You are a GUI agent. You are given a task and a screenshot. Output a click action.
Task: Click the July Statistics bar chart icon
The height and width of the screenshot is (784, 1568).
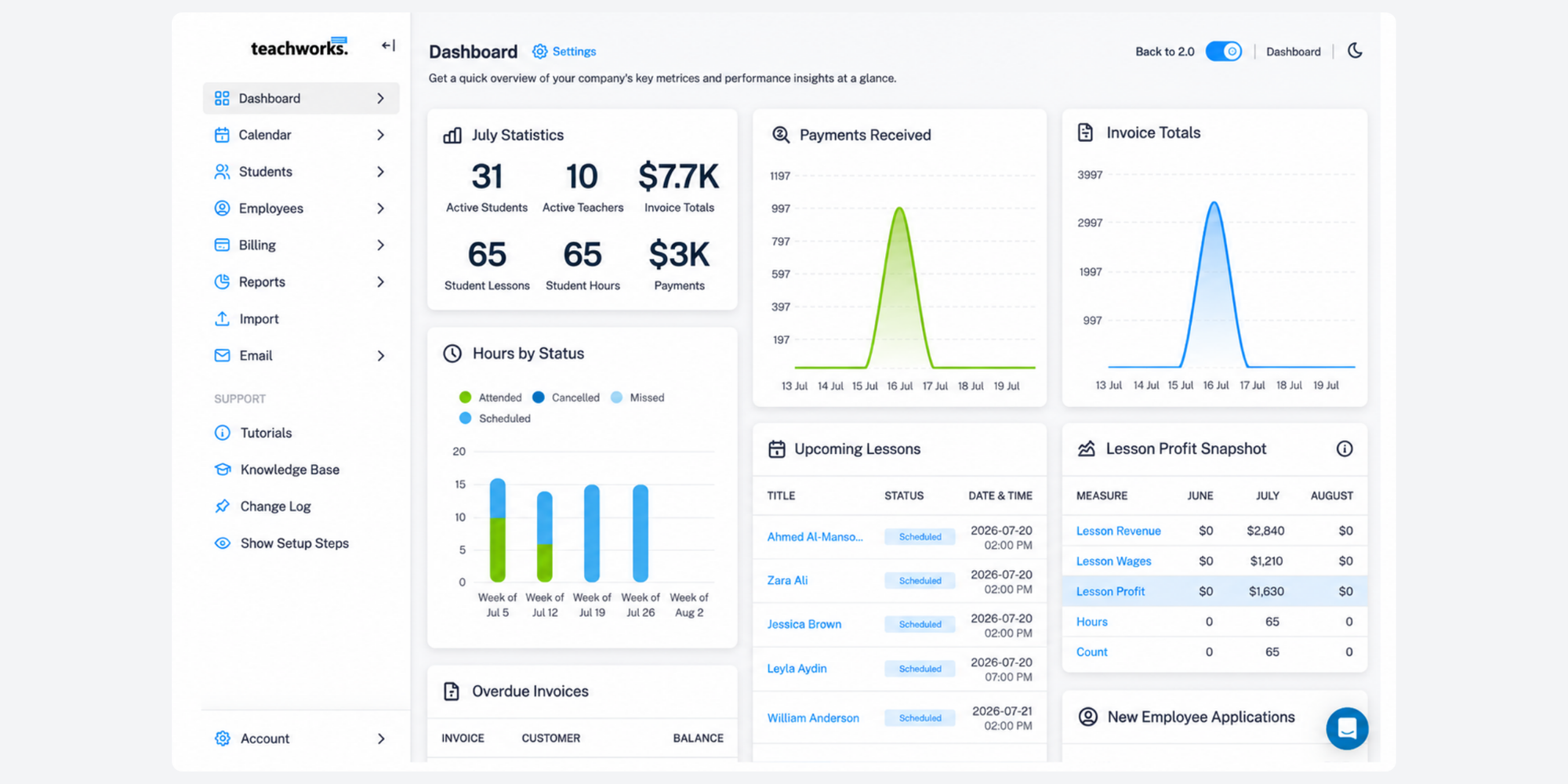click(452, 135)
